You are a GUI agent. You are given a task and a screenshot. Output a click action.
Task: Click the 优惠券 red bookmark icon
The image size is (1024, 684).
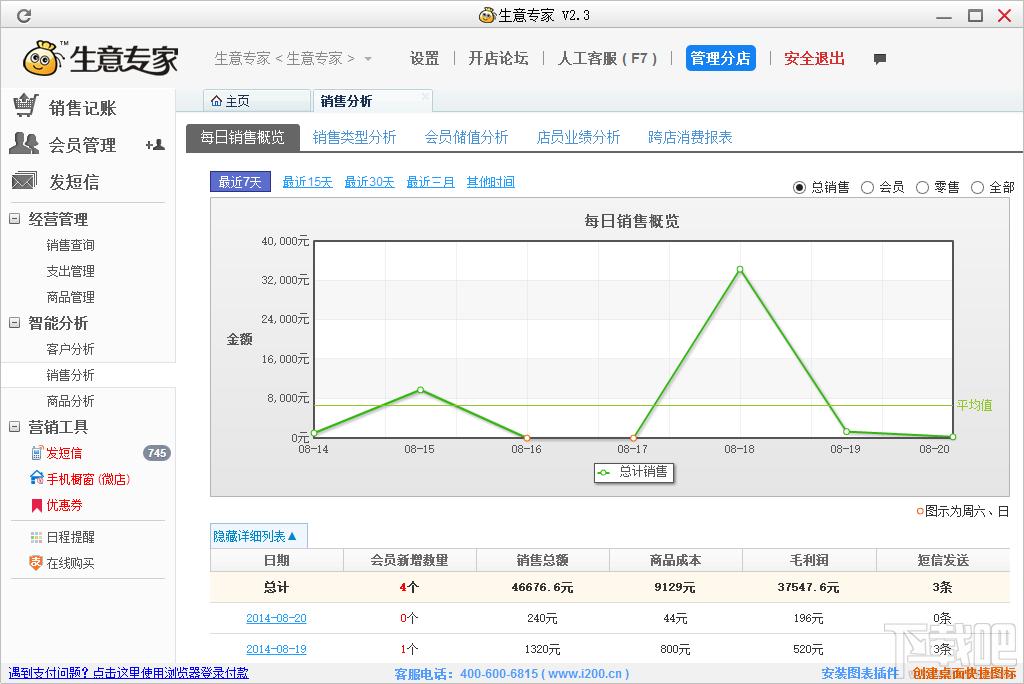tap(37, 505)
